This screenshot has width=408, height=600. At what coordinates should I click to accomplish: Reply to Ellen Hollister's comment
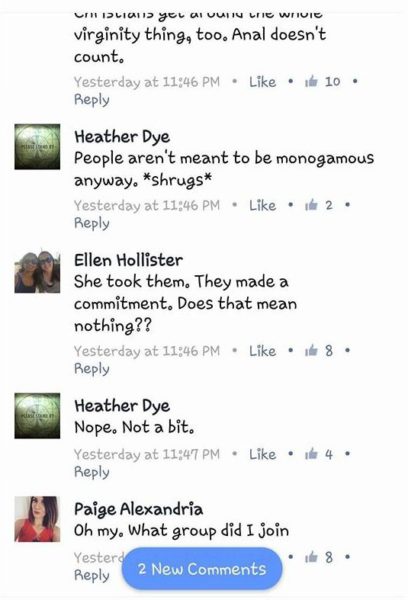point(91,369)
